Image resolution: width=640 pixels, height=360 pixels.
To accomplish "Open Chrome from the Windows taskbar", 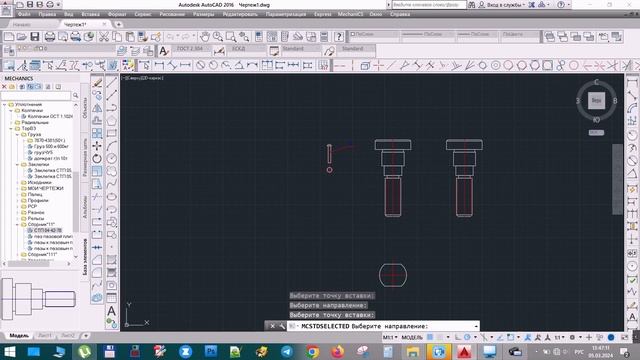I will point(312,351).
